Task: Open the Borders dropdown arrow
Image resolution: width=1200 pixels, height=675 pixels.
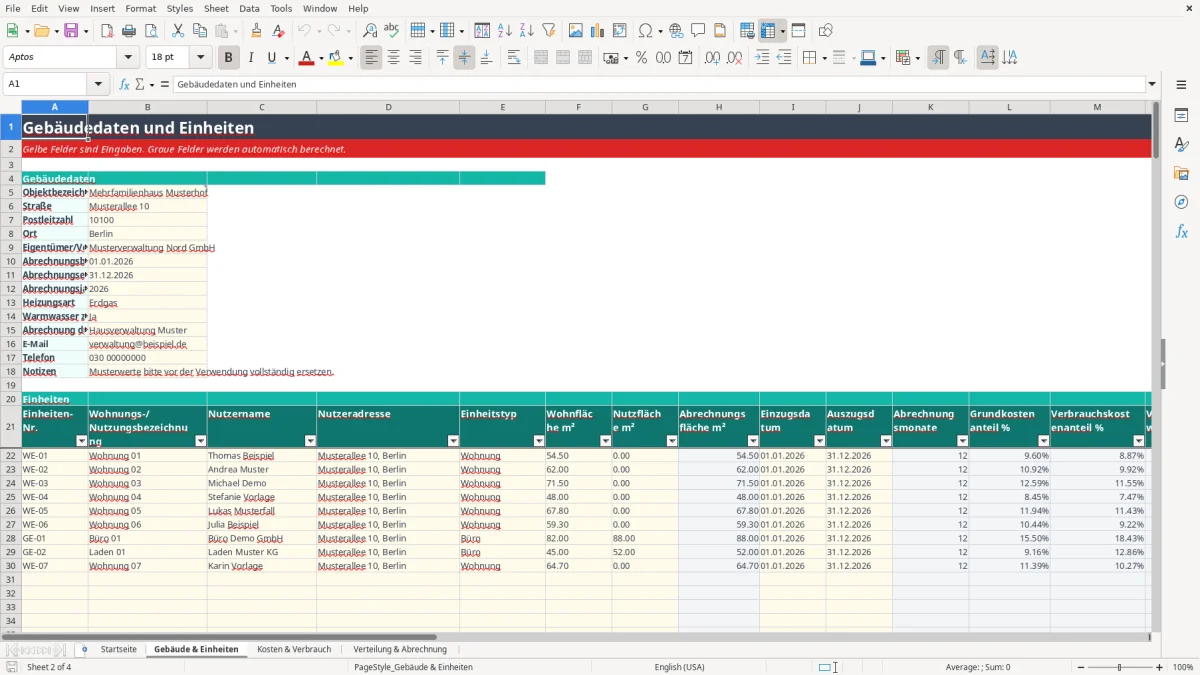Action: 824,58
